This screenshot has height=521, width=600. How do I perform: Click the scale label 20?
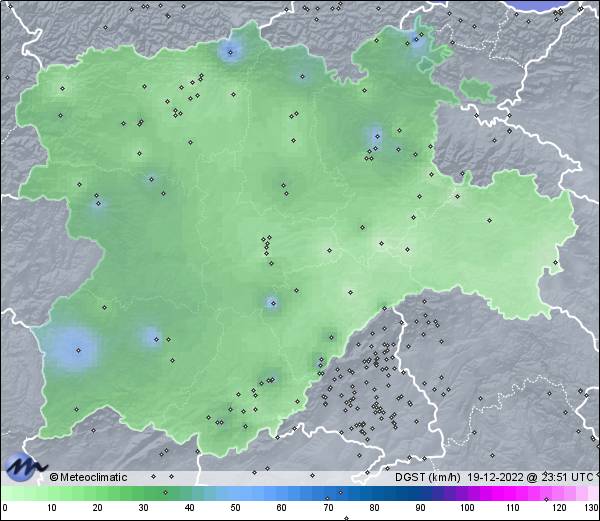point(98,508)
